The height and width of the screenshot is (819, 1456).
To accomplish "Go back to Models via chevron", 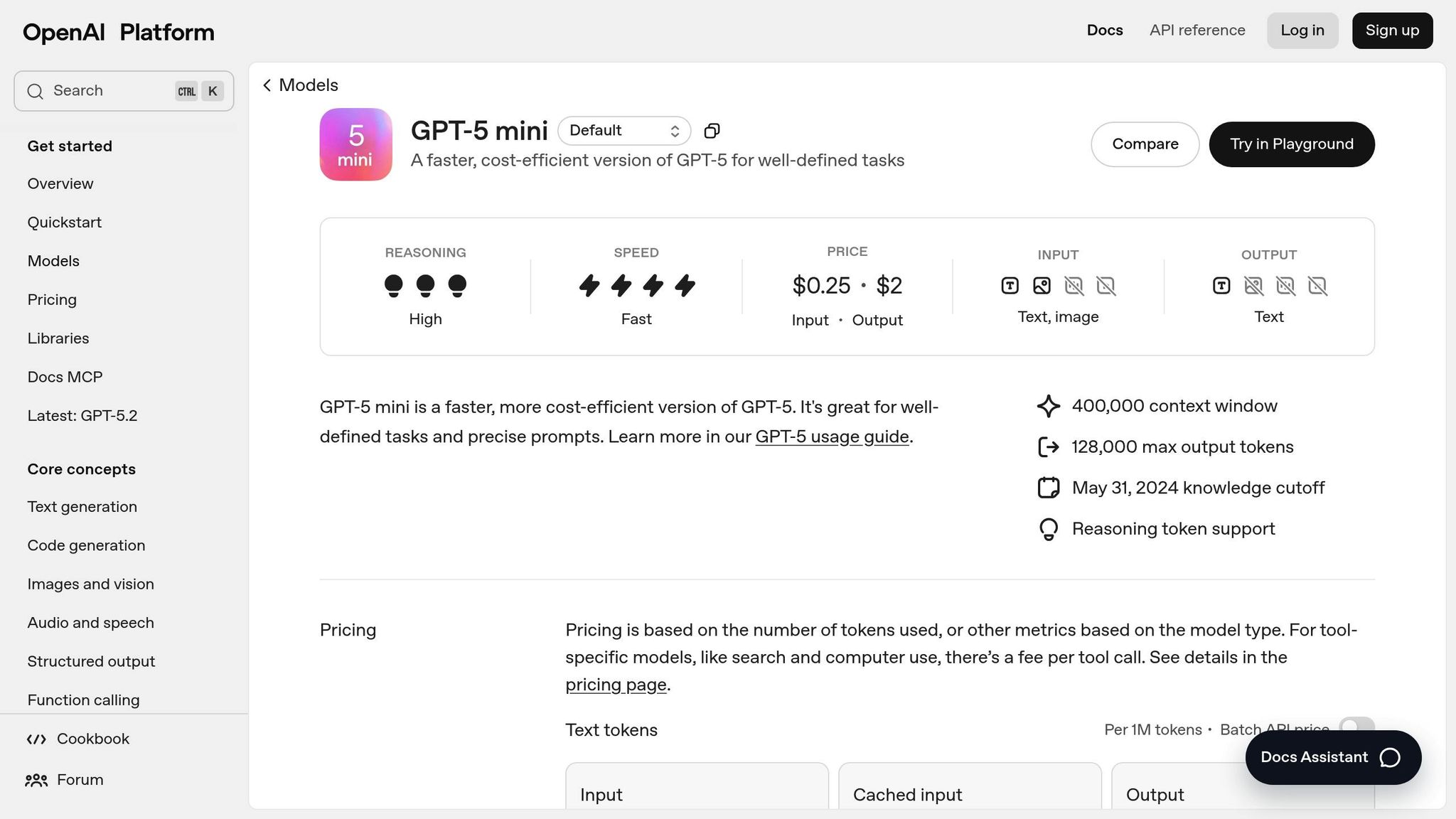I will (267, 85).
